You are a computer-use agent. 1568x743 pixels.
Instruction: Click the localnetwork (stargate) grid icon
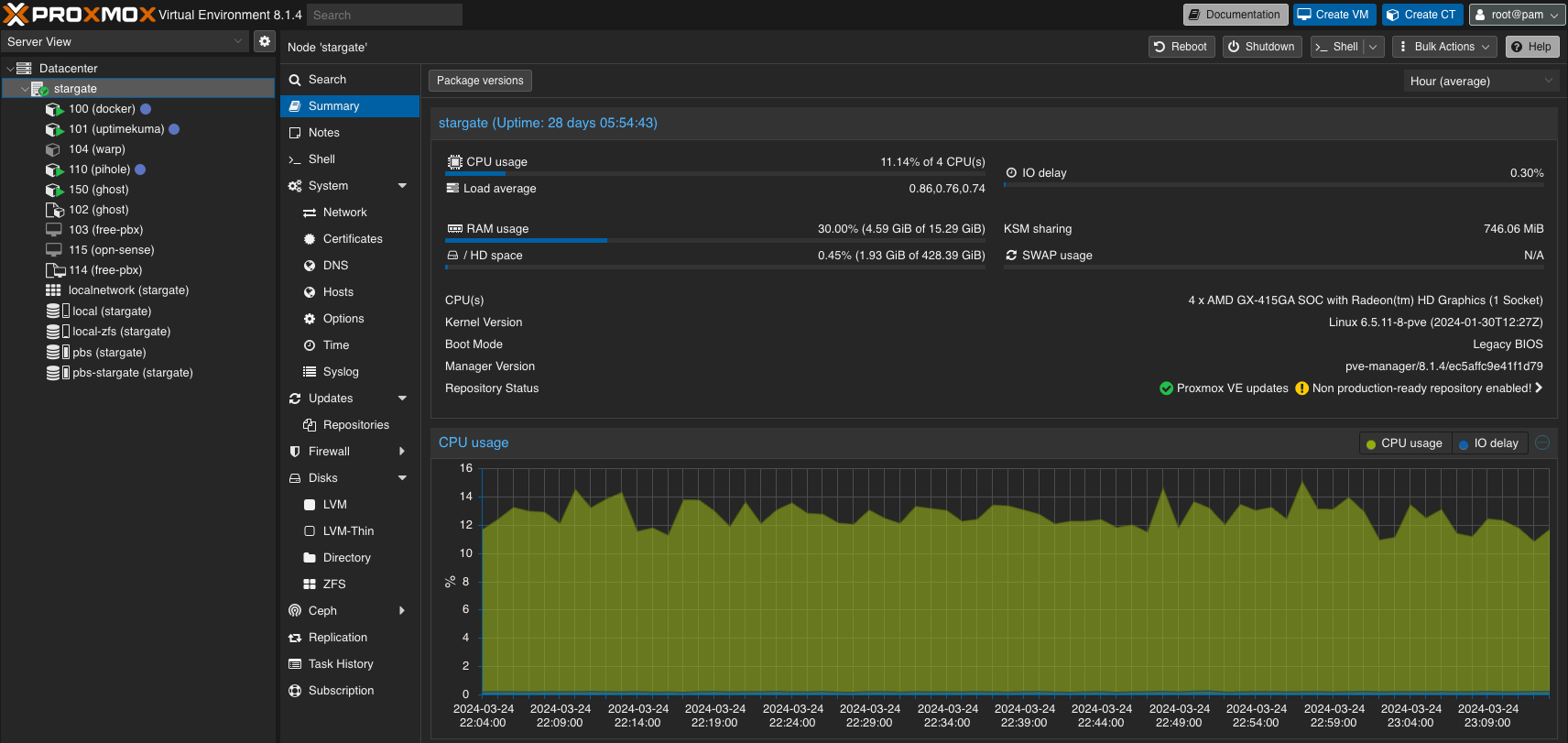(54, 290)
